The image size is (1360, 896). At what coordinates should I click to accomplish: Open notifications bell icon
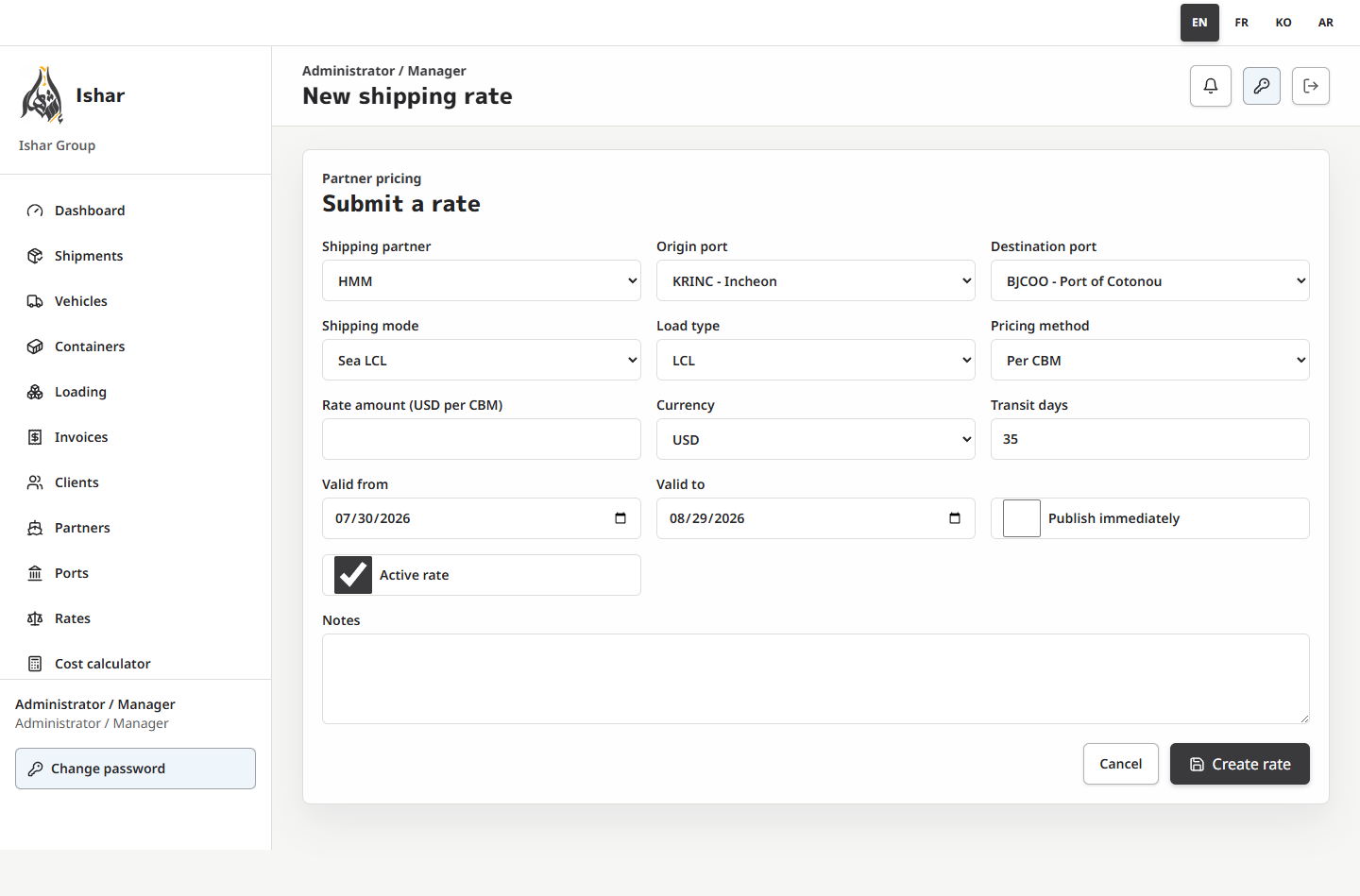click(x=1211, y=86)
